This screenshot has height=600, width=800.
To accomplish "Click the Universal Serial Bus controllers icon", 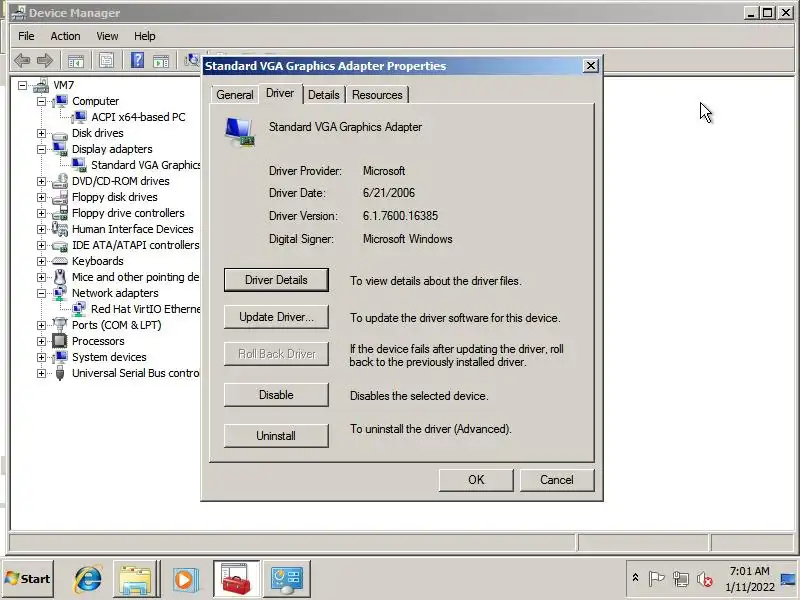I will click(60, 373).
